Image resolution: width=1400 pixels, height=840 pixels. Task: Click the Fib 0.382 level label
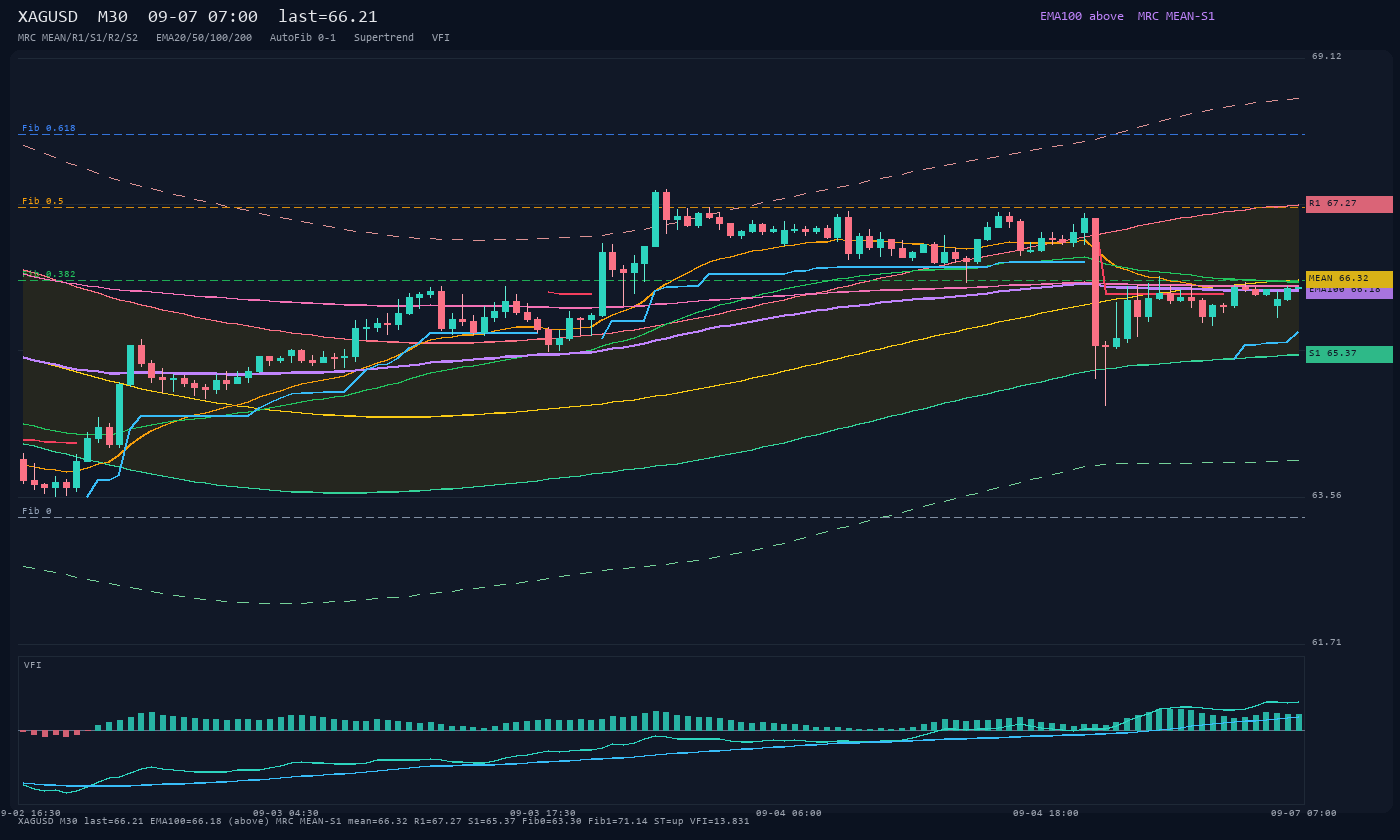click(49, 274)
